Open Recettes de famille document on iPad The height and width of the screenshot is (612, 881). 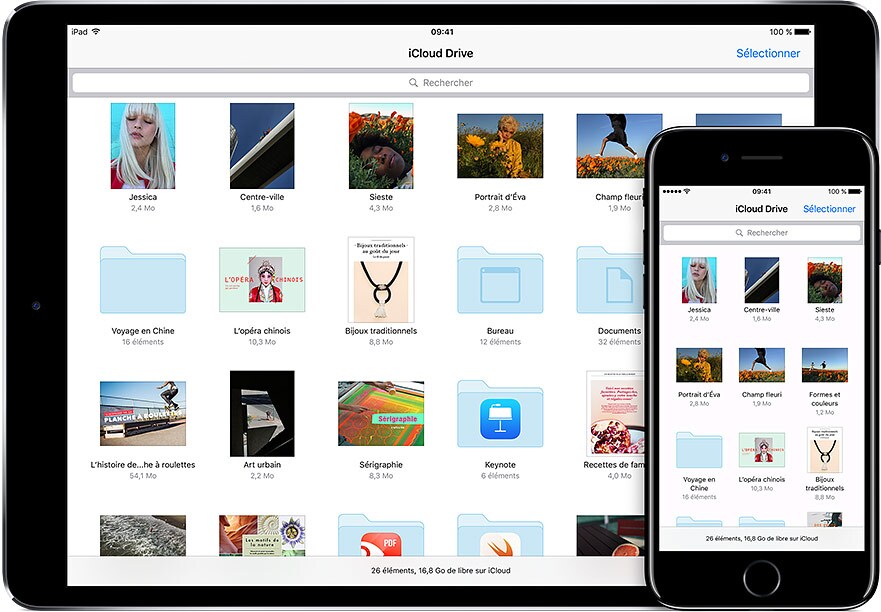pos(615,414)
